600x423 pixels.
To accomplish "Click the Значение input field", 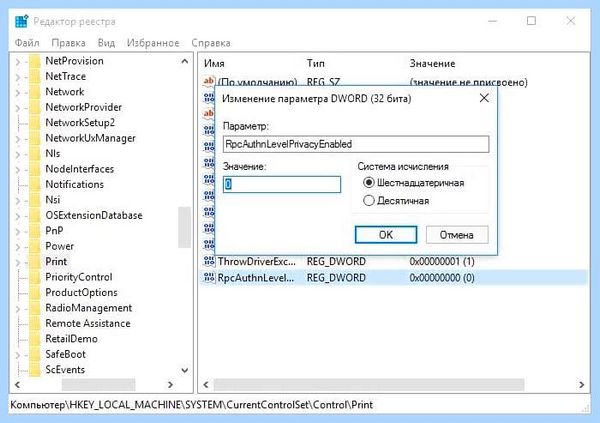I will coord(282,184).
